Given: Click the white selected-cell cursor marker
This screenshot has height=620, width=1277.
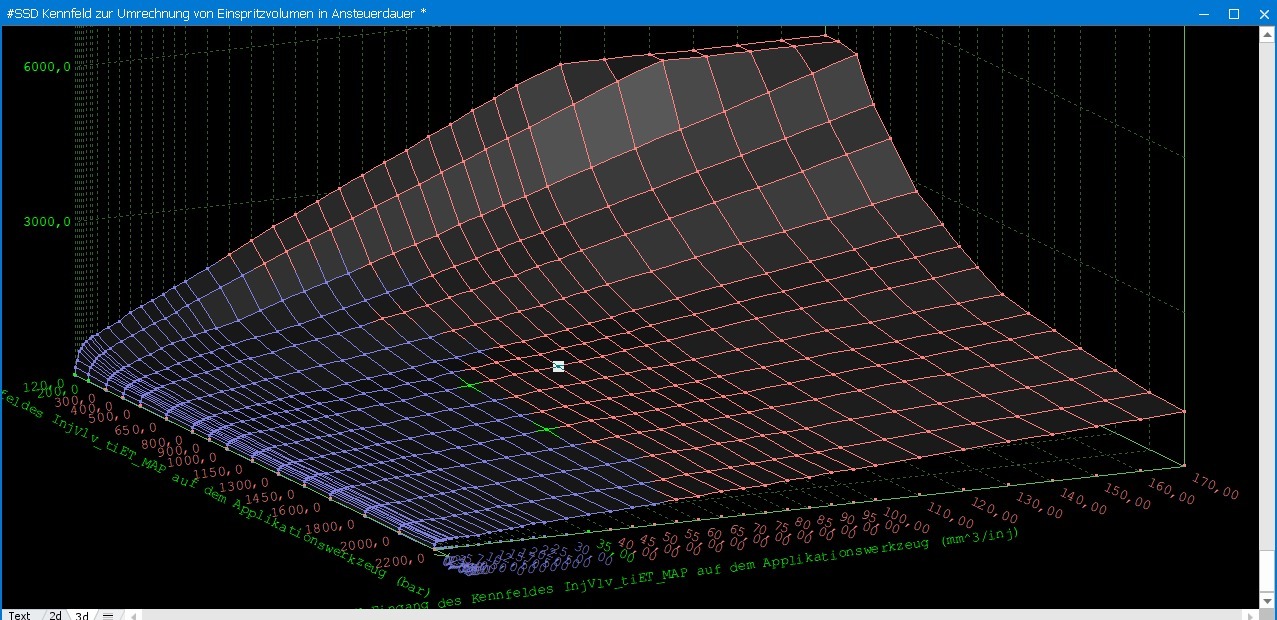Looking at the screenshot, I should [x=558, y=367].
